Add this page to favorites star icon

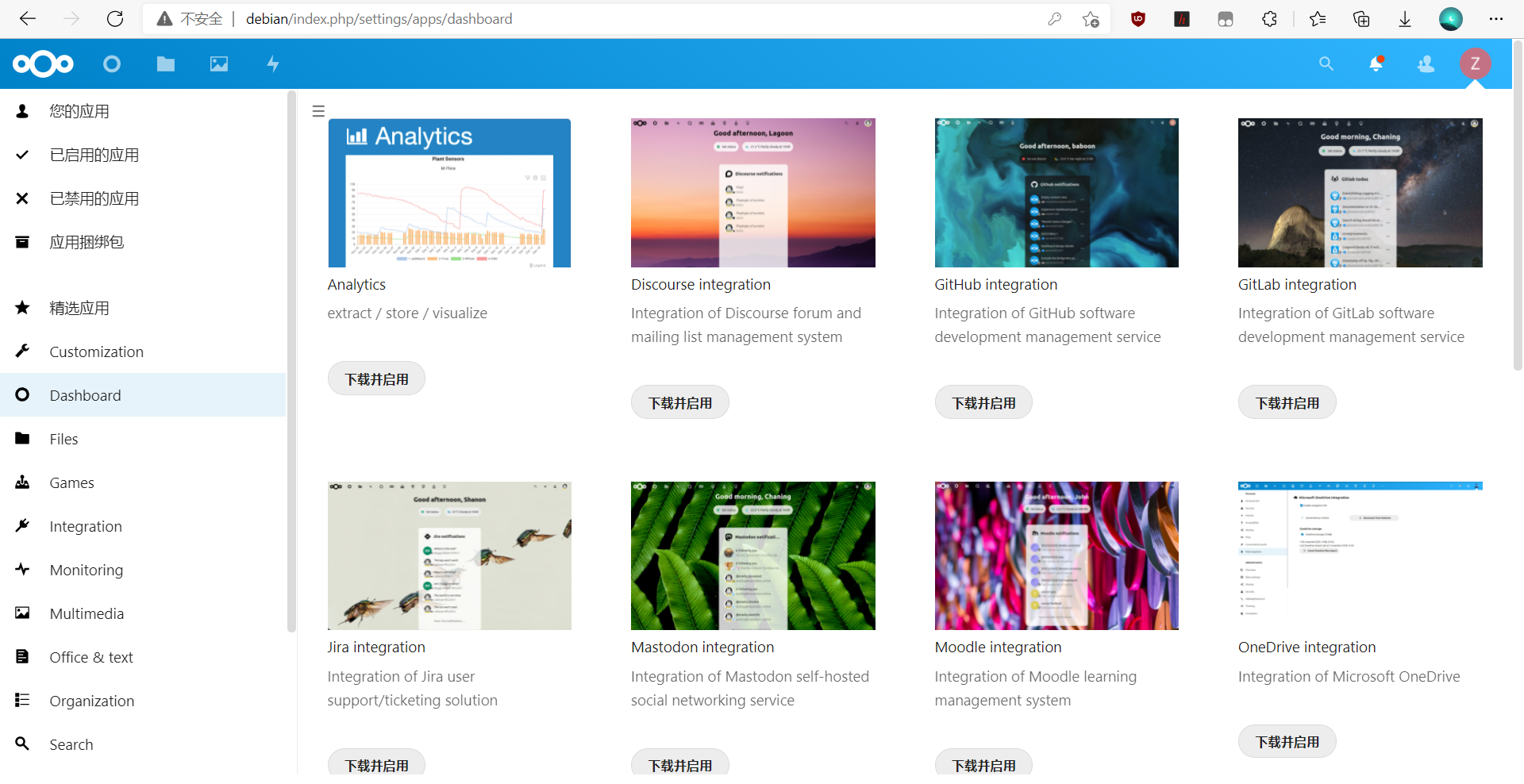pyautogui.click(x=1091, y=19)
